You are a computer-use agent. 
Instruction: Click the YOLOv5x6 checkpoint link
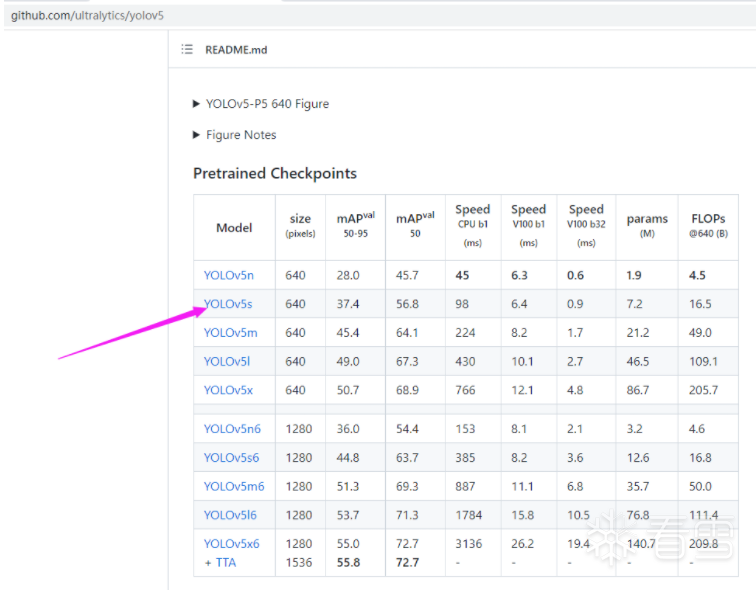click(231, 544)
